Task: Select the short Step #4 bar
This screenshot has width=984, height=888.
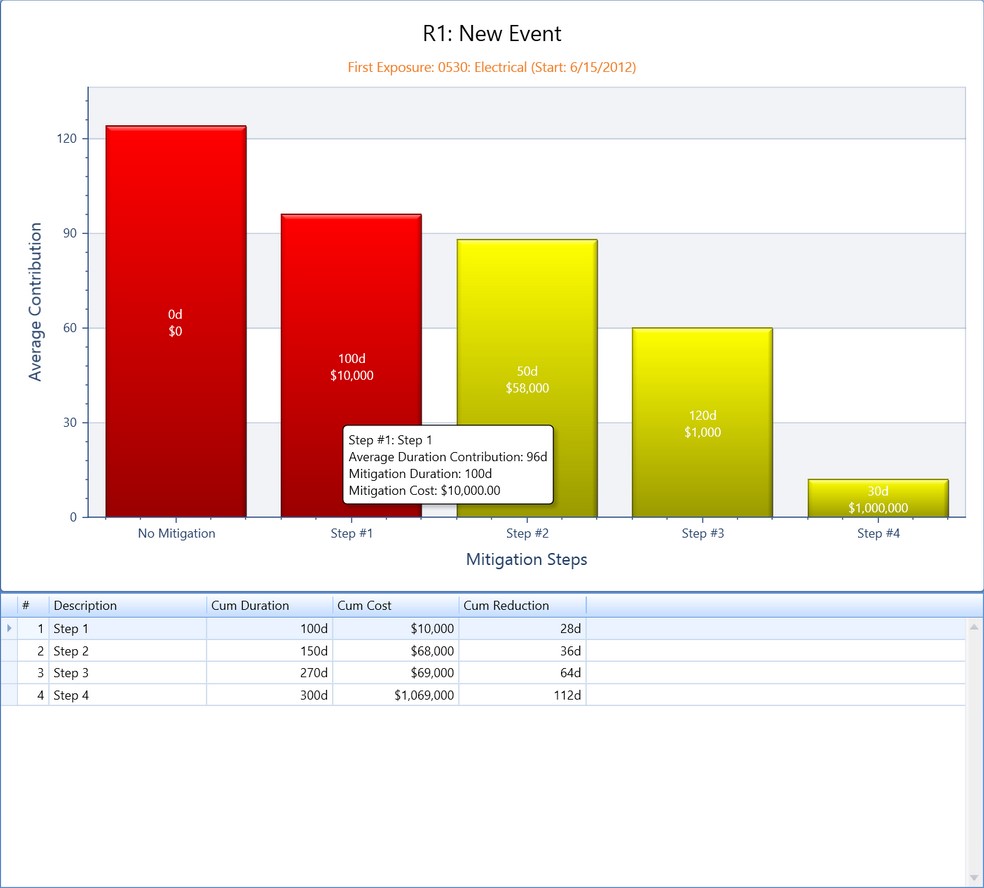Action: [x=878, y=498]
